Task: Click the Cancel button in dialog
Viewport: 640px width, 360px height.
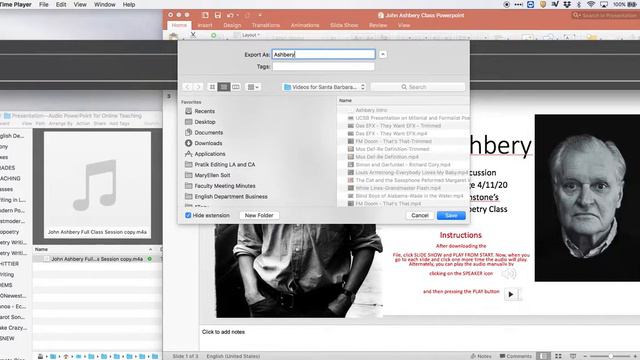Action: coord(420,215)
